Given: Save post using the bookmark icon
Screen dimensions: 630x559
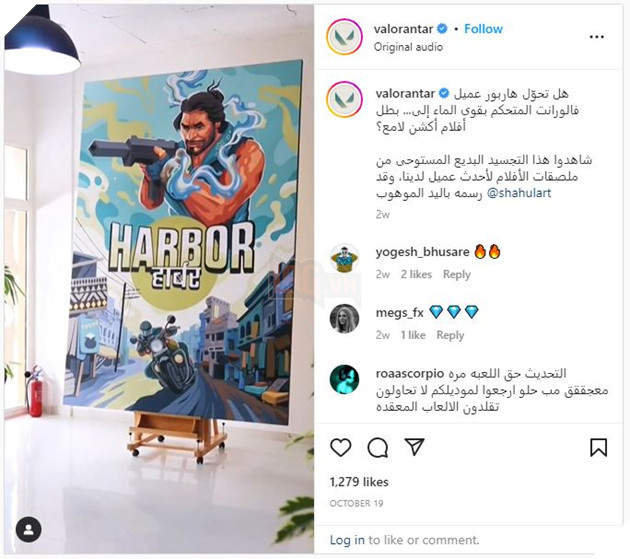Looking at the screenshot, I should coord(598,447).
